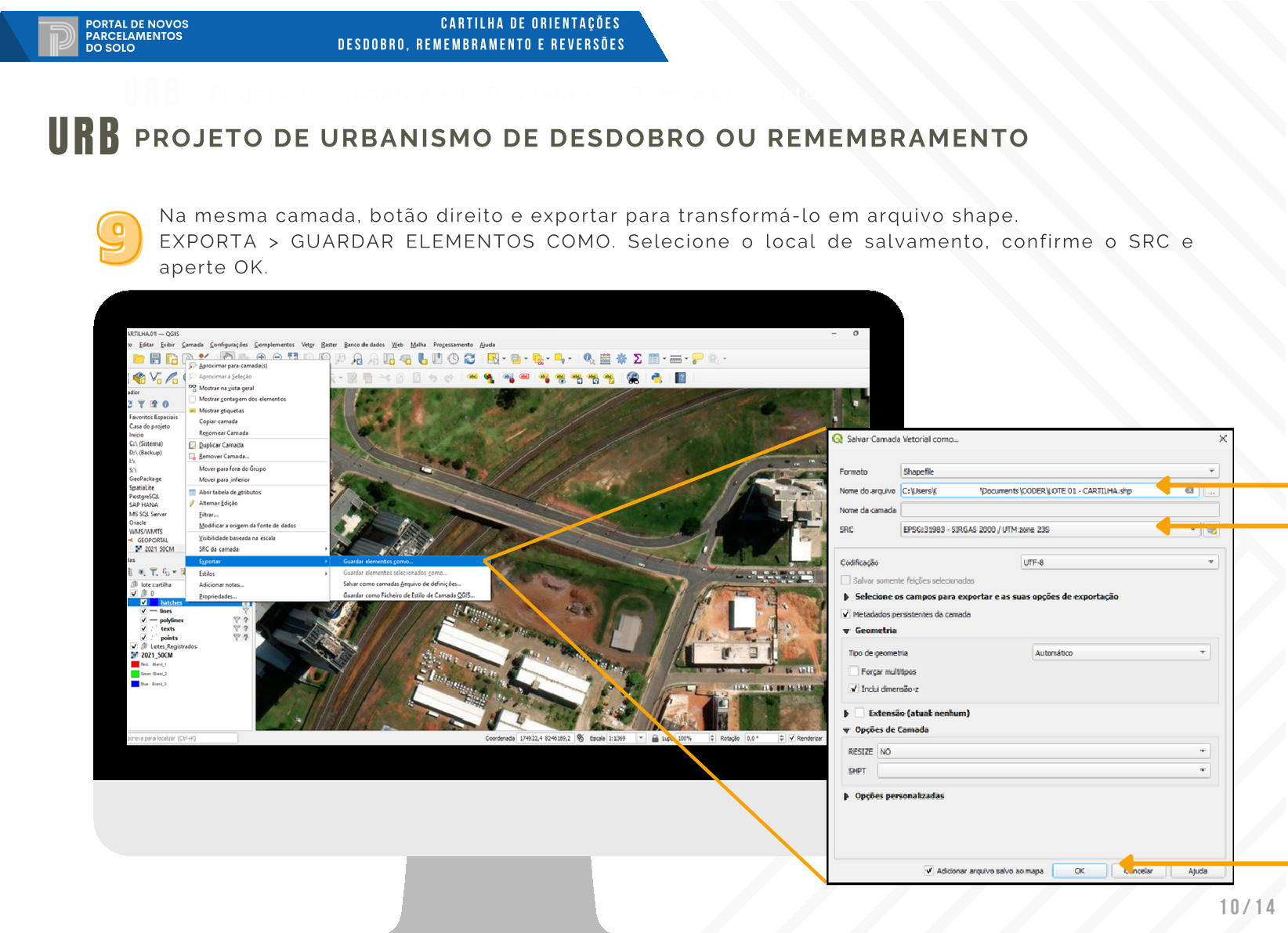Click the Save Project floppy disk icon

point(155,359)
